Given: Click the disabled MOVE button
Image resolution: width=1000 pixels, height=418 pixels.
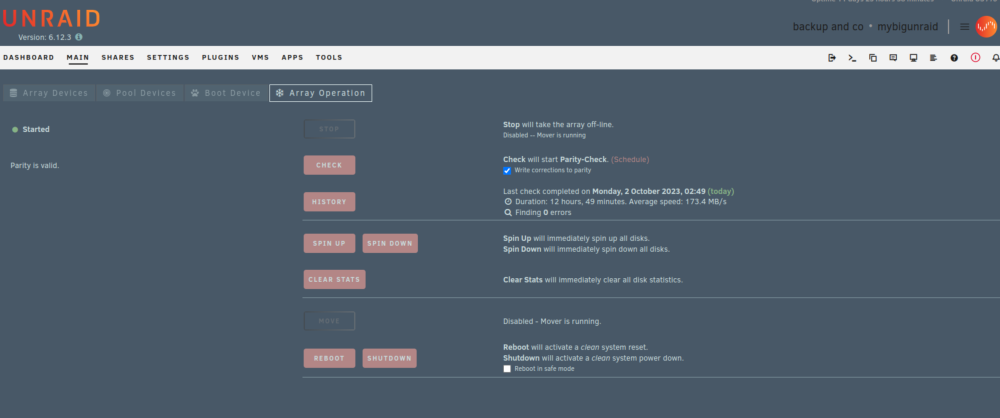Looking at the screenshot, I should coord(329,321).
